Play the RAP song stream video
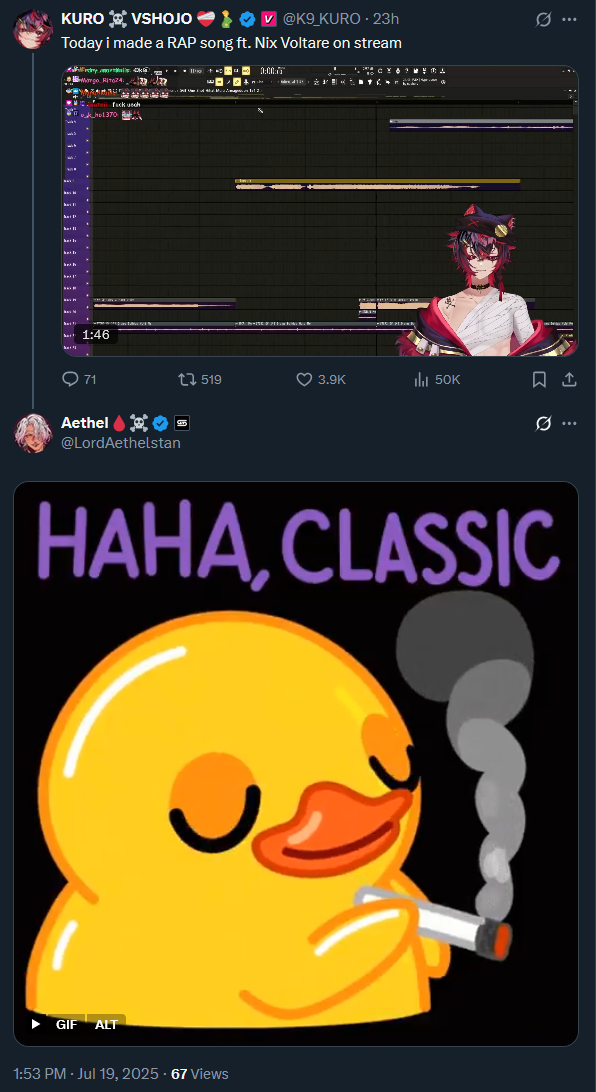The image size is (596, 1092). 320,211
